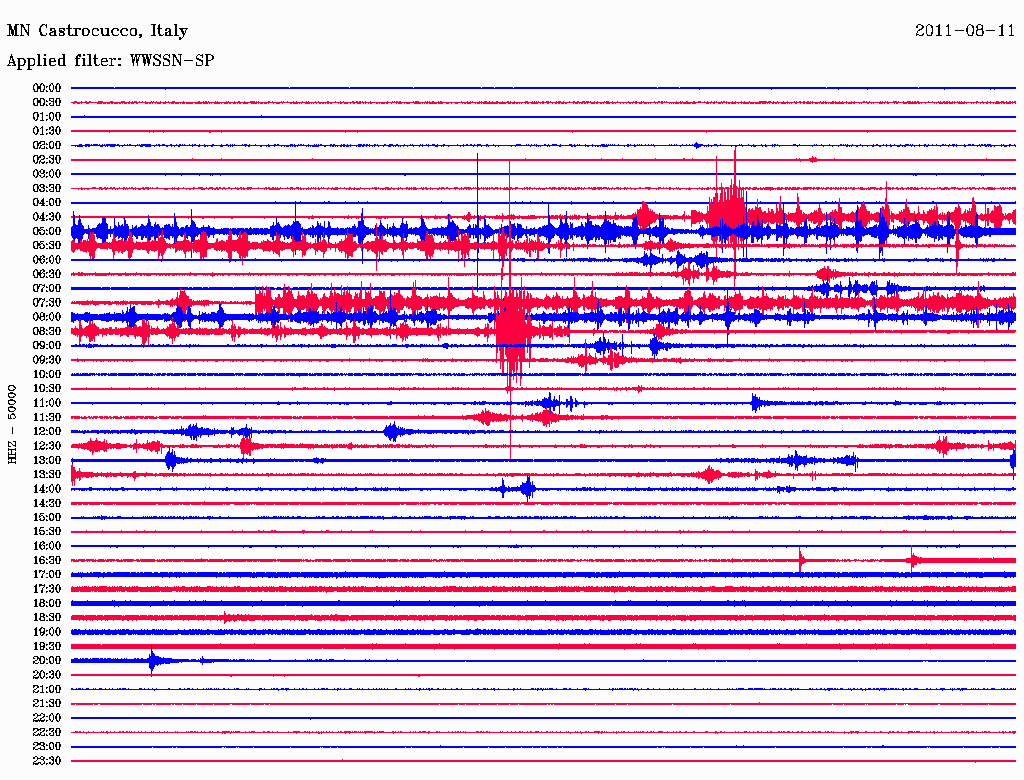Click the 23:30 time label
The image size is (1024, 780).
click(47, 761)
